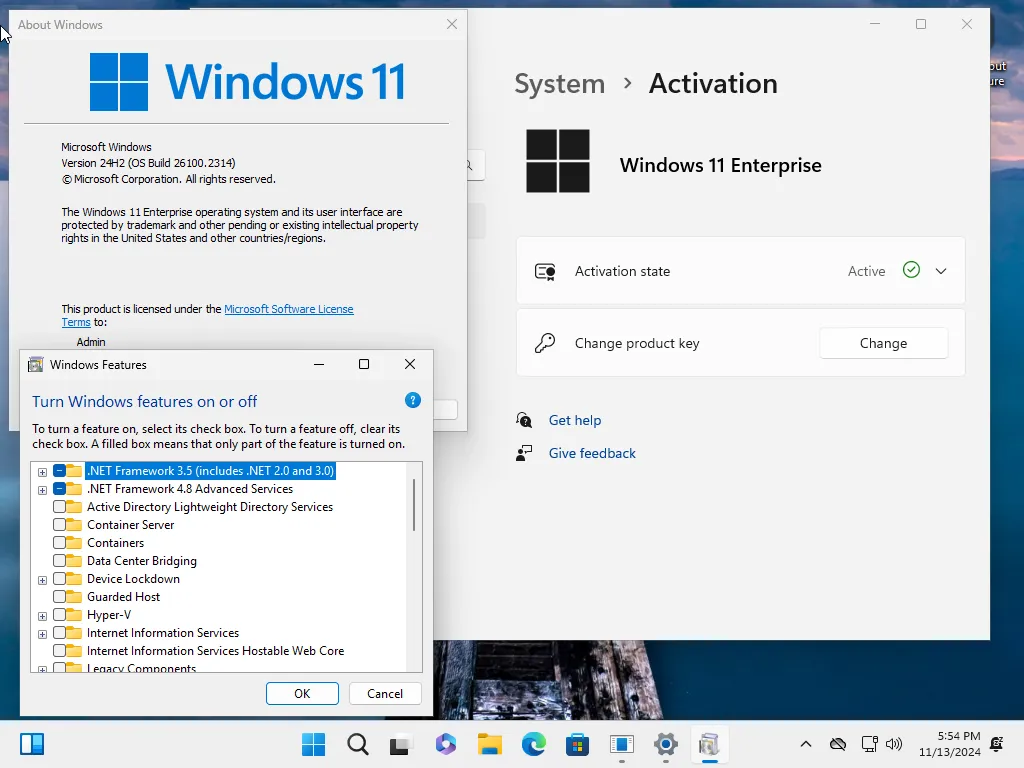The width and height of the screenshot is (1024, 768).
Task: Open network status tray icon
Action: 869,744
